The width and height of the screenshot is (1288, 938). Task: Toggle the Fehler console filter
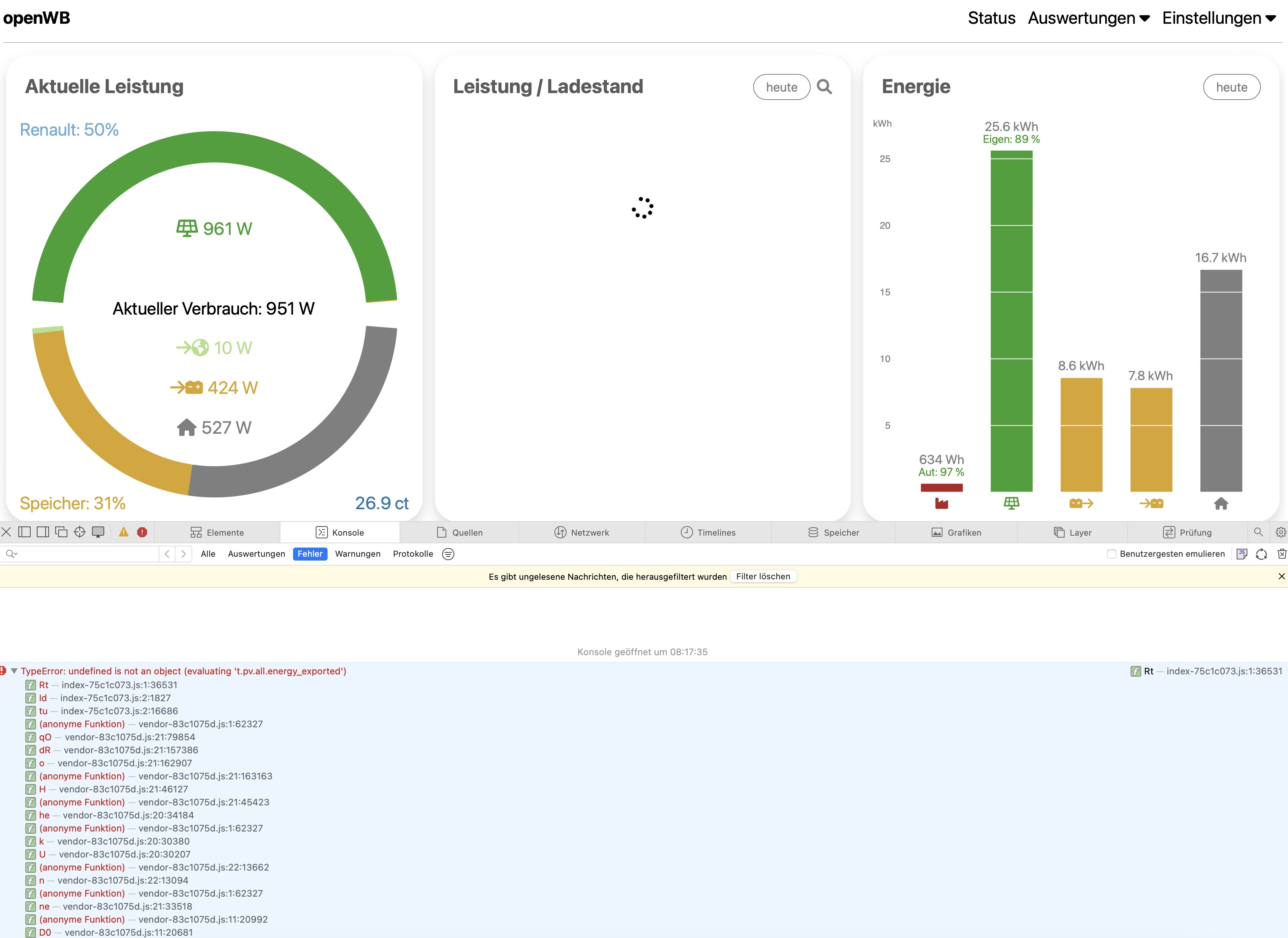click(310, 554)
